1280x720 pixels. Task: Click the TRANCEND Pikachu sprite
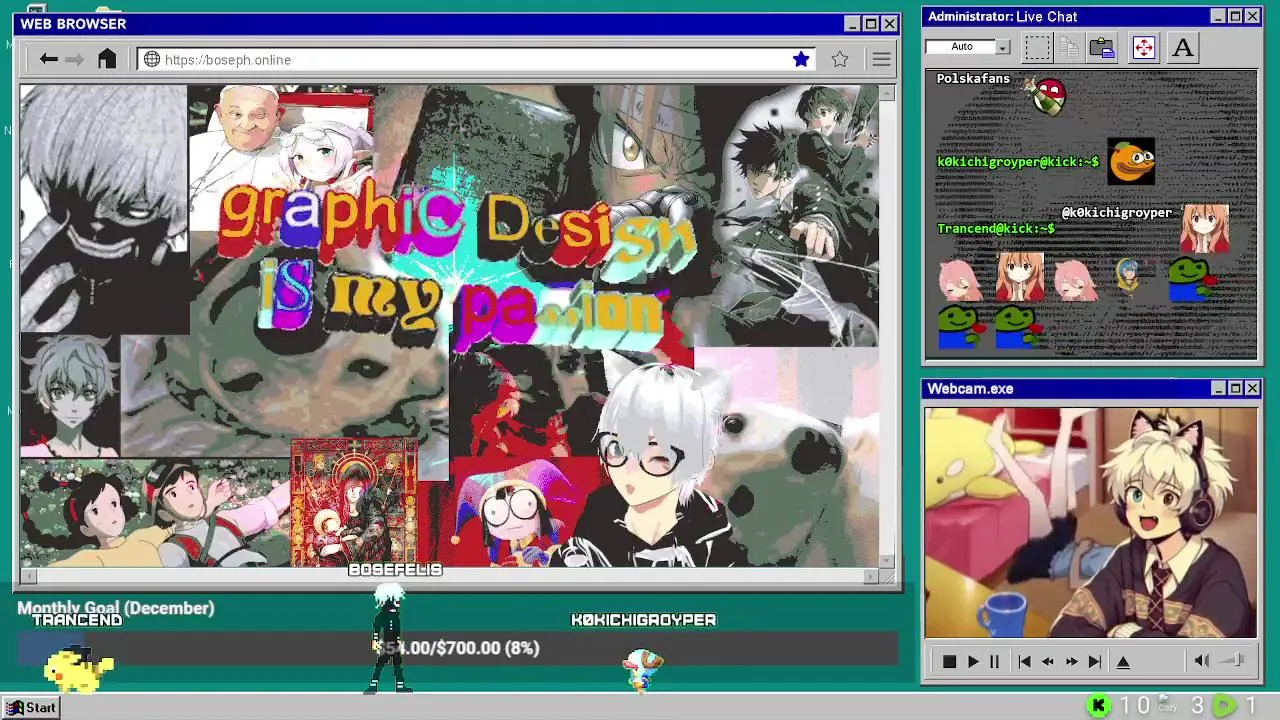tap(79, 668)
